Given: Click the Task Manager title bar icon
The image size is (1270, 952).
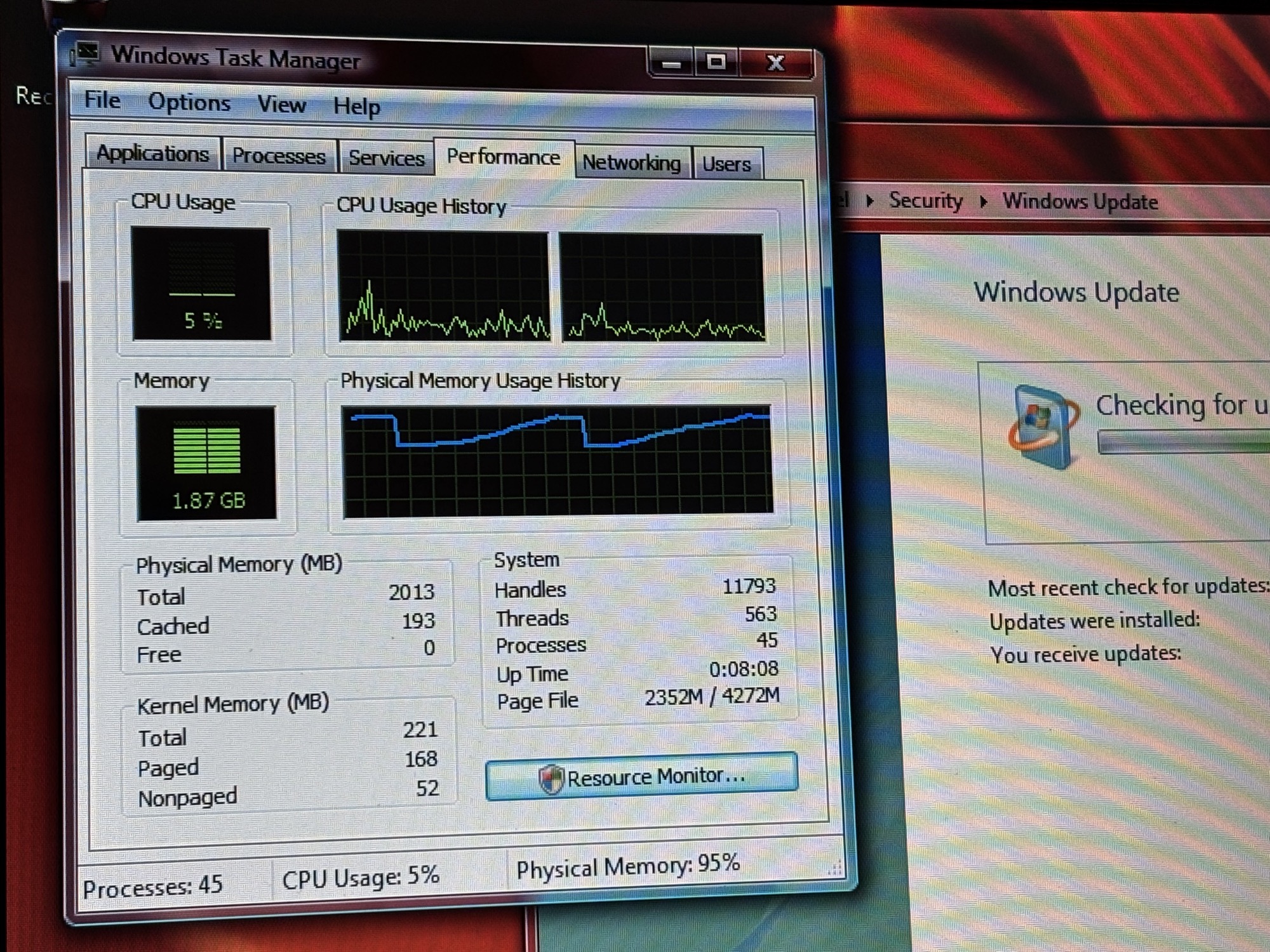Looking at the screenshot, I should [84, 55].
